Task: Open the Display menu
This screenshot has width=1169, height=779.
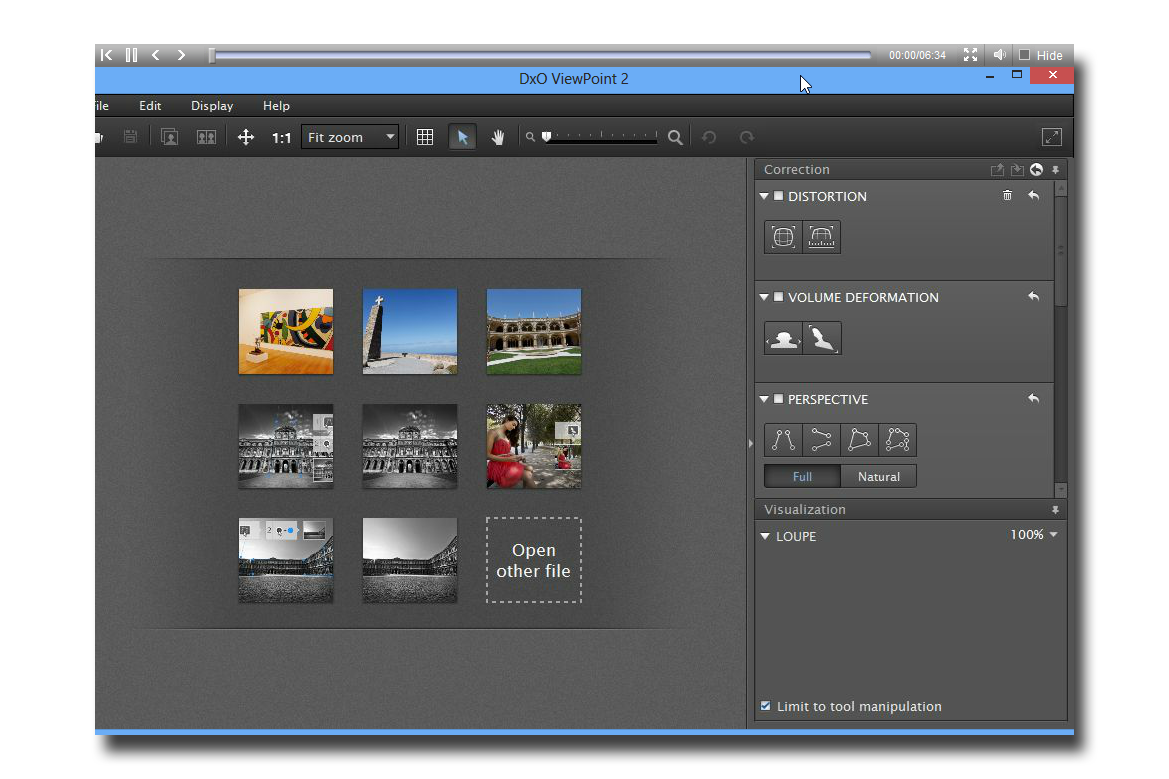Action: 212,106
